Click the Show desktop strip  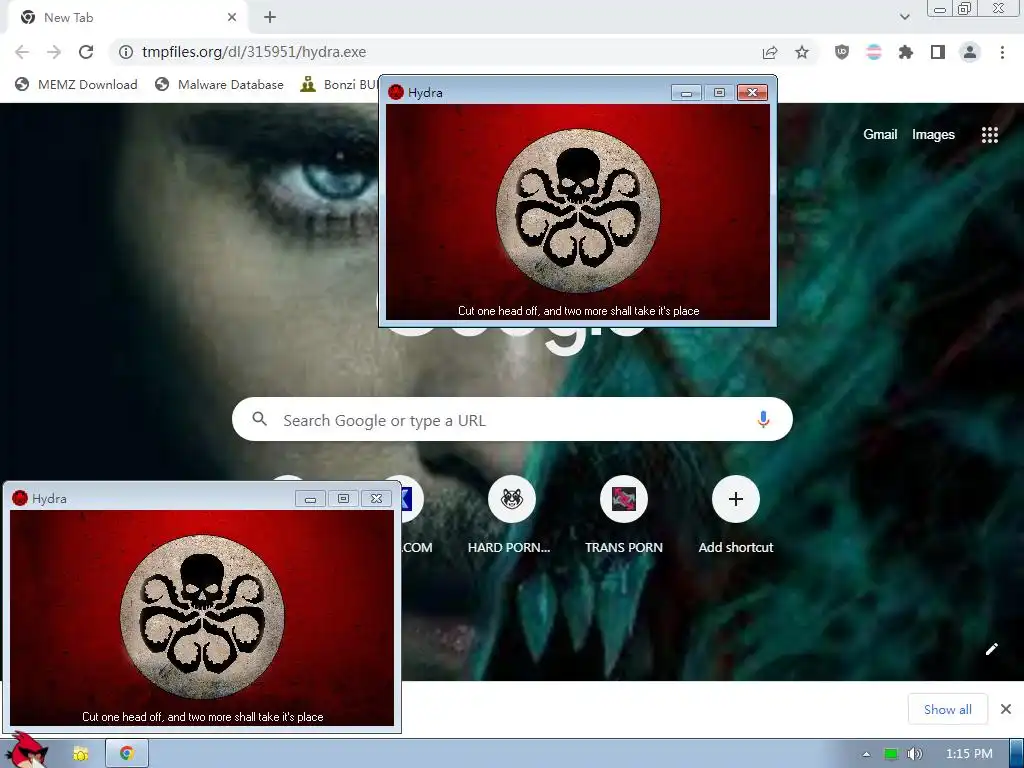click(1017, 754)
